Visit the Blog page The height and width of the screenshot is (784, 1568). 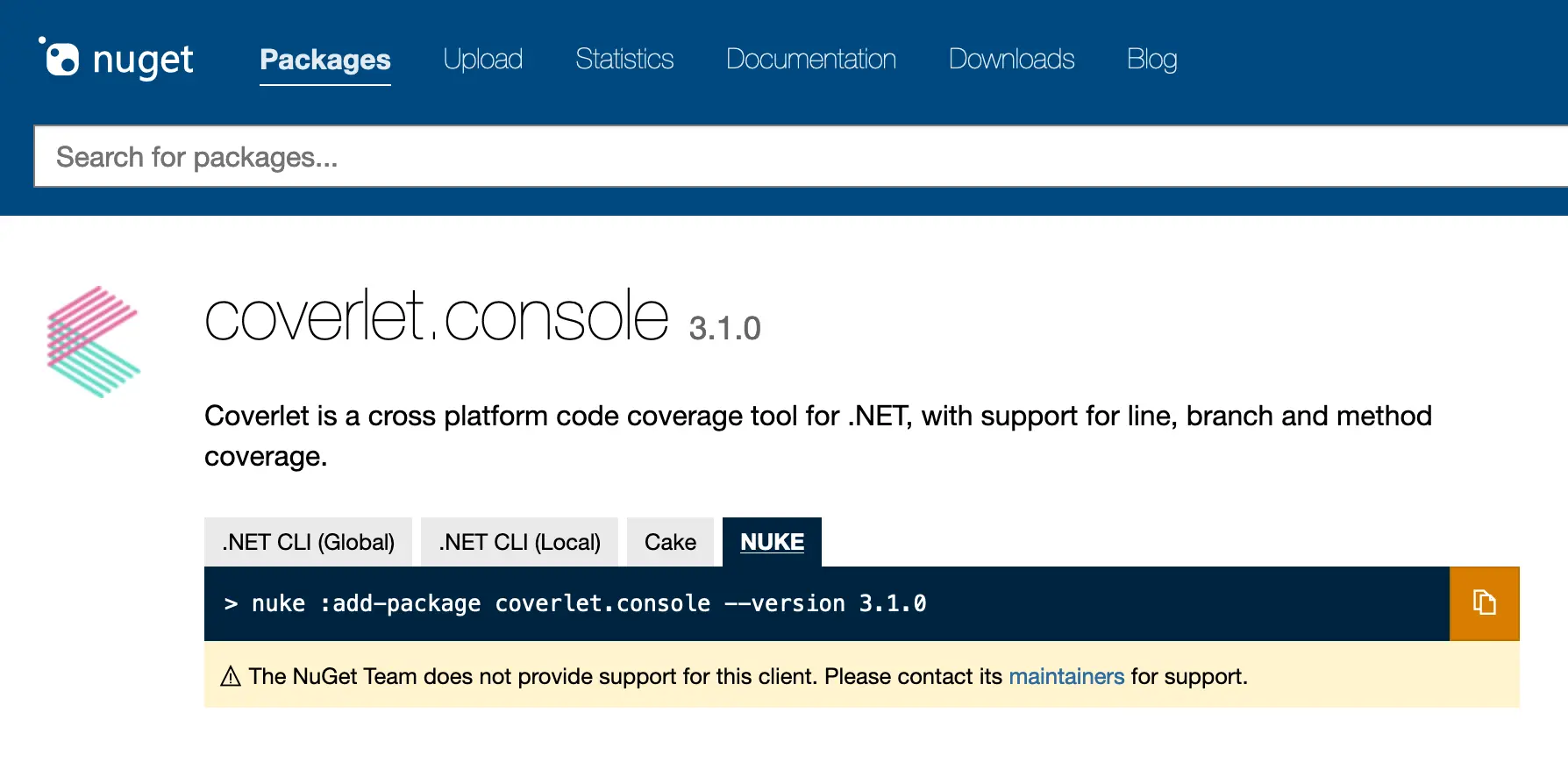[x=1152, y=60]
